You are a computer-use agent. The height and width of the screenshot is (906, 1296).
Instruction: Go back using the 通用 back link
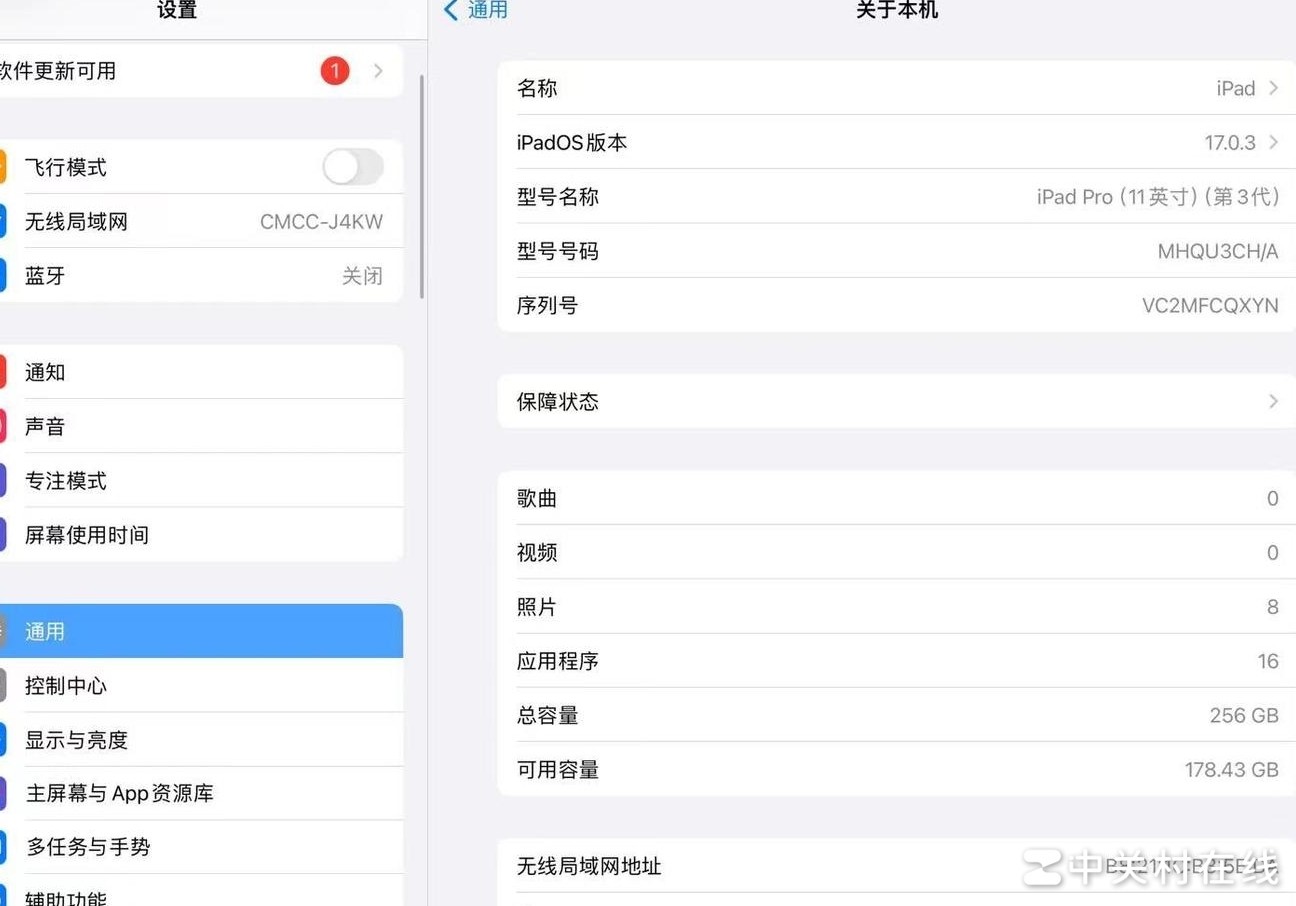click(476, 10)
